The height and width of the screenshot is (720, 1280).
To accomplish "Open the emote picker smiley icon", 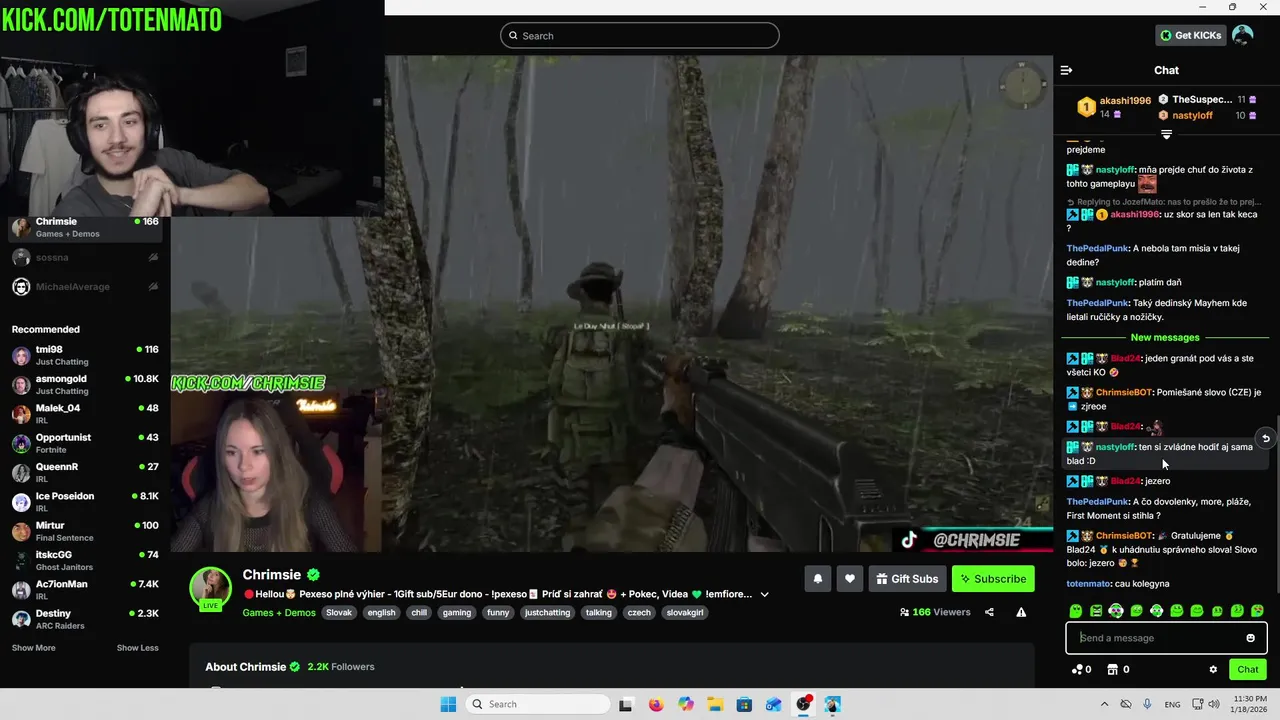I will 1250,638.
